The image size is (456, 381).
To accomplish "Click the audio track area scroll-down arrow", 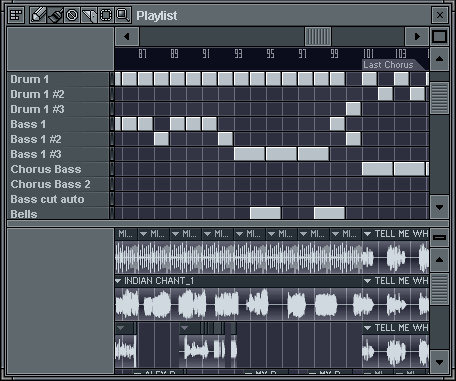I will [x=439, y=362].
